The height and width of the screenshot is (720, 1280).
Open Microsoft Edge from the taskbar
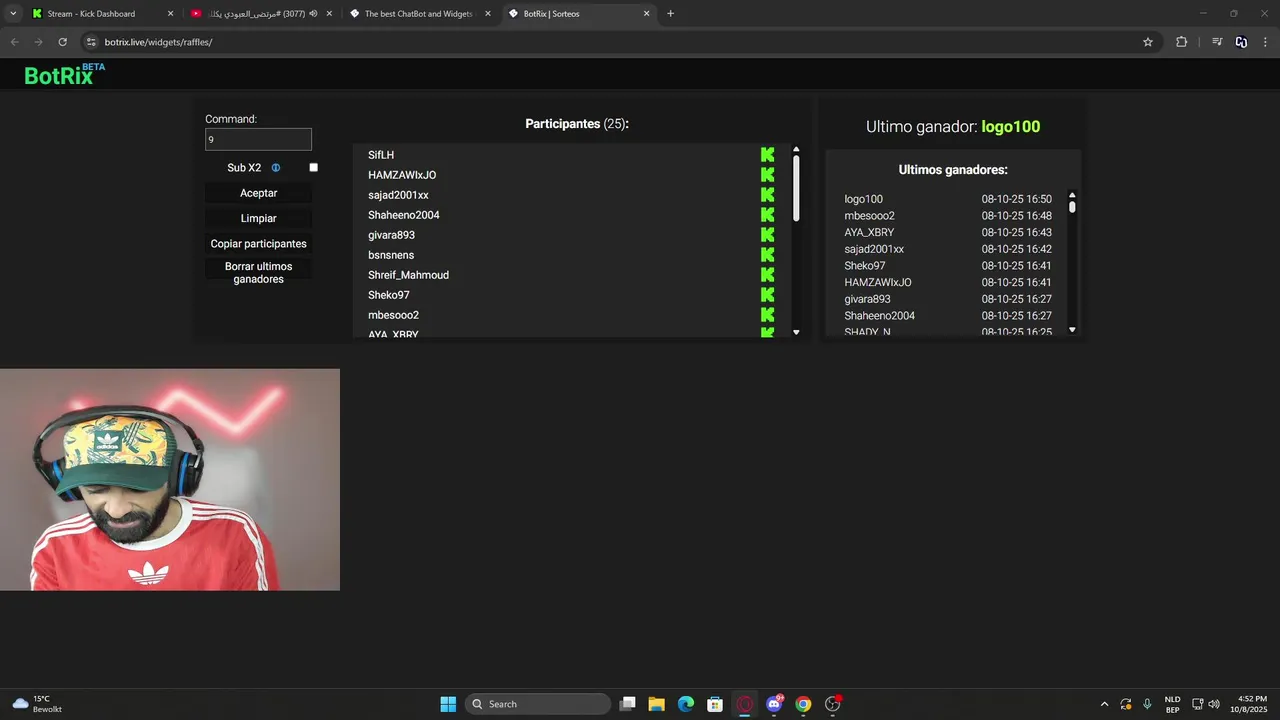tap(686, 704)
